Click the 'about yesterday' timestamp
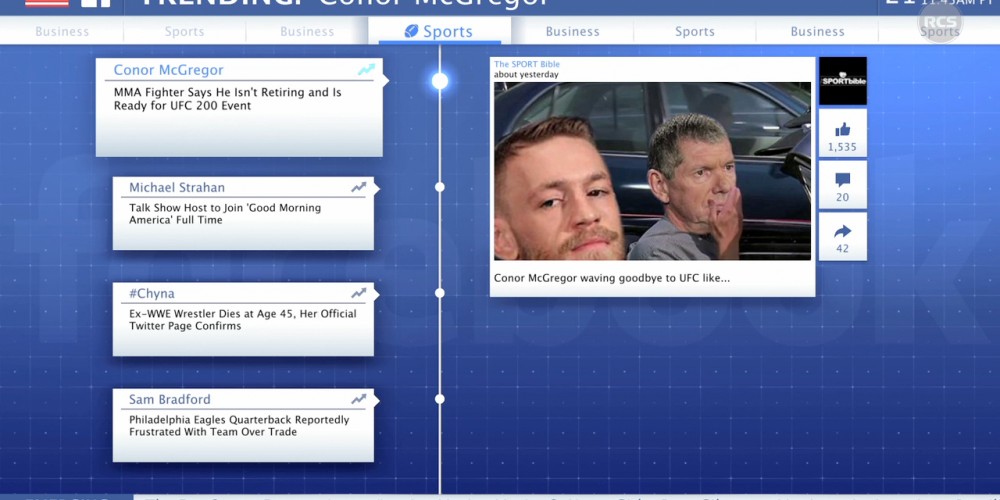 [526, 75]
